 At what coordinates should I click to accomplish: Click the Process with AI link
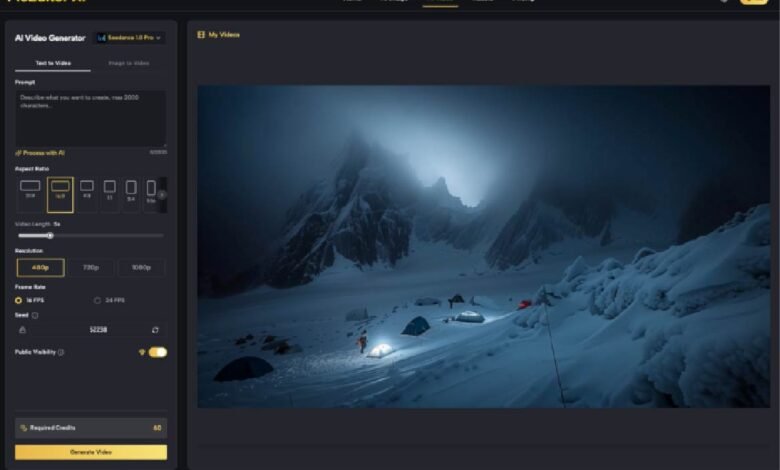[42, 153]
